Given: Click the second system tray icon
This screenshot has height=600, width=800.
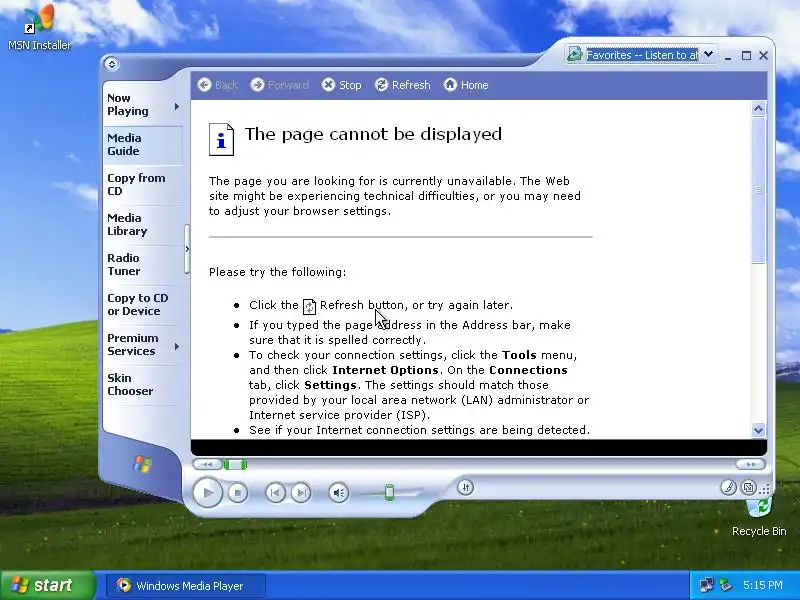Looking at the screenshot, I should pos(726,585).
